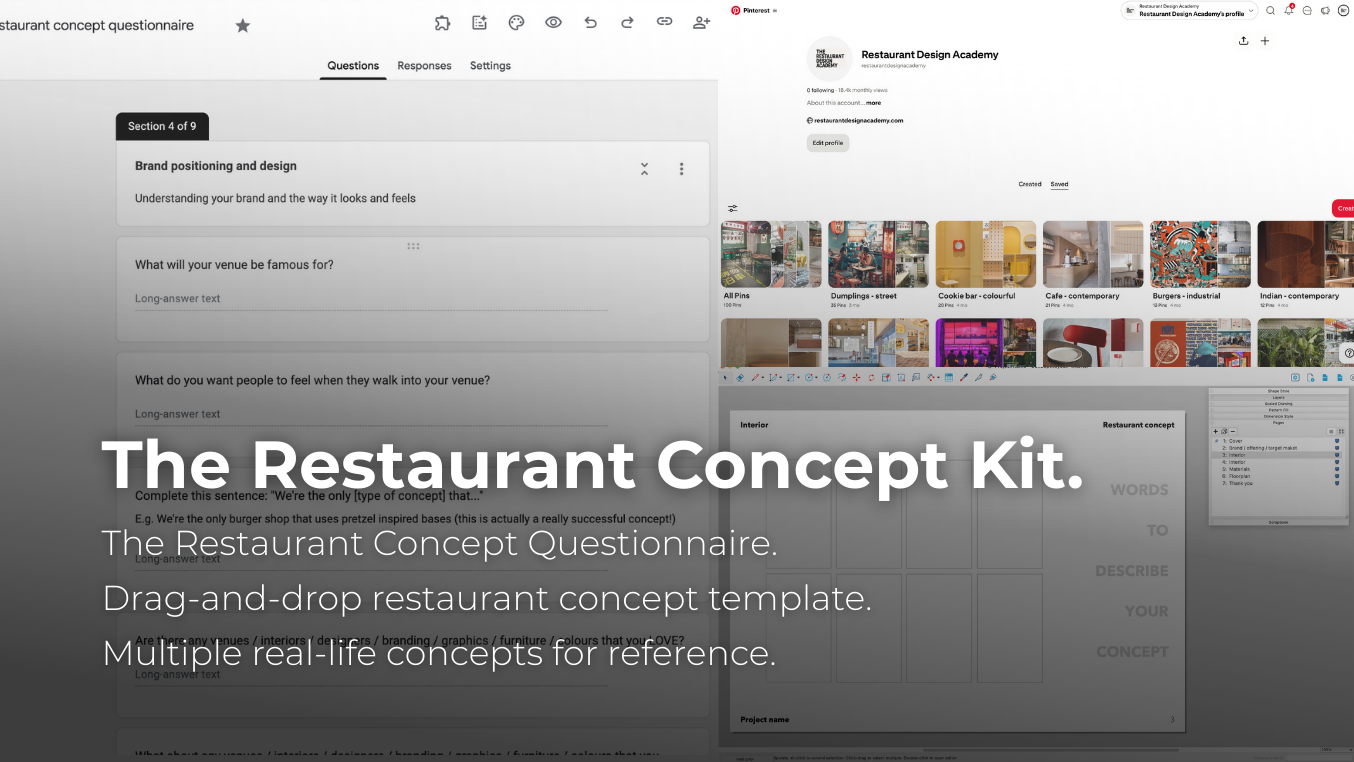This screenshot has width=1354, height=762.
Task: Expand the Layers panel in the design app
Action: [1278, 397]
